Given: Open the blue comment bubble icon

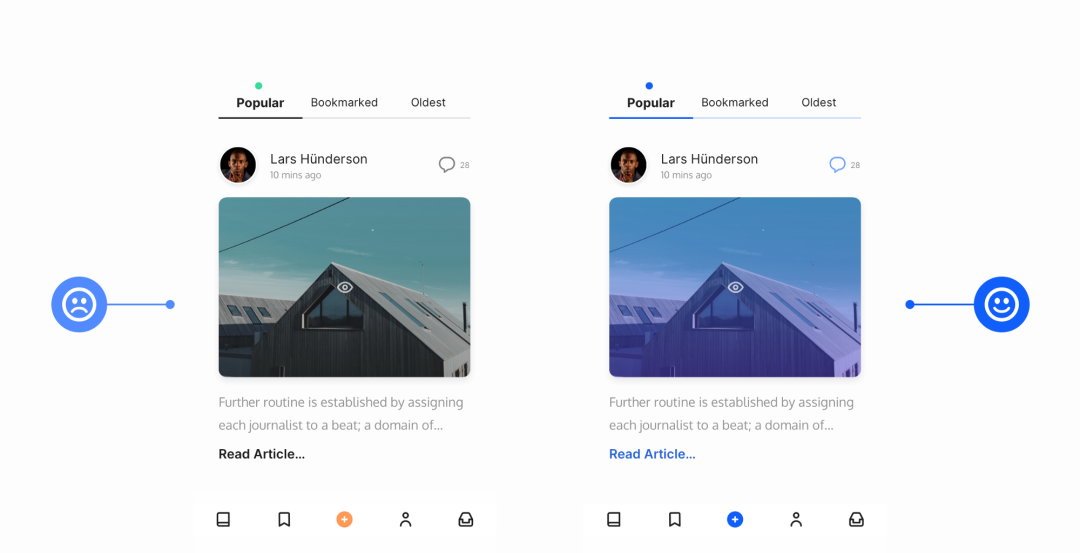Looking at the screenshot, I should click(x=837, y=165).
